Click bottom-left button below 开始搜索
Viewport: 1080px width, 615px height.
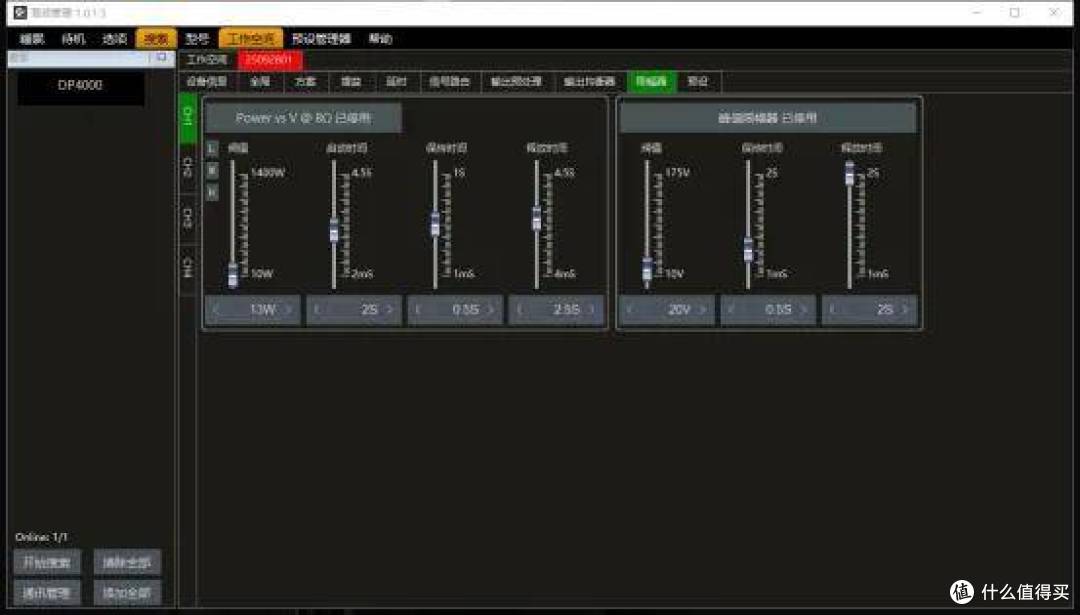pyautogui.click(x=47, y=593)
